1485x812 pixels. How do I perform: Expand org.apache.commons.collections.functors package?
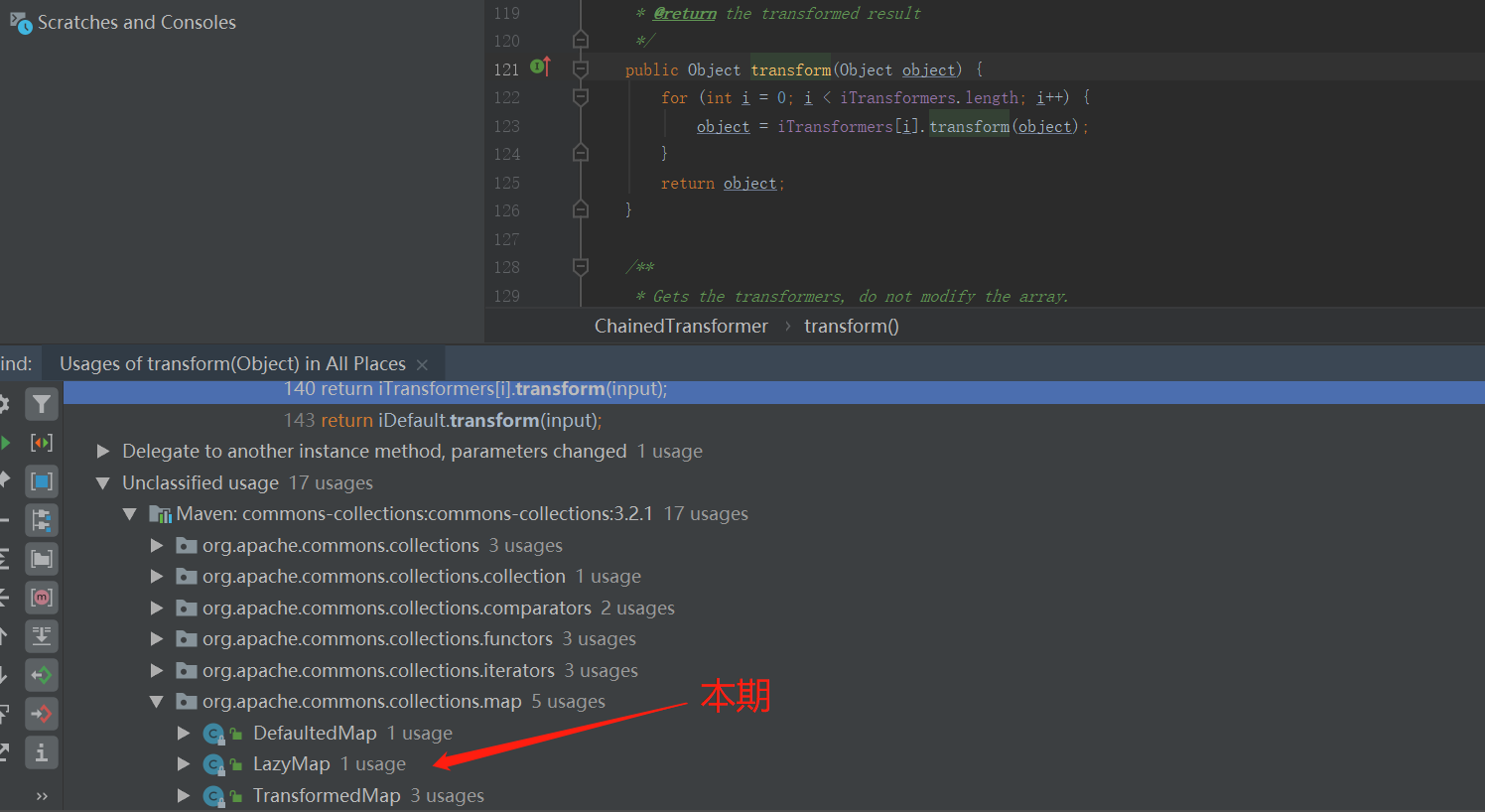click(157, 639)
